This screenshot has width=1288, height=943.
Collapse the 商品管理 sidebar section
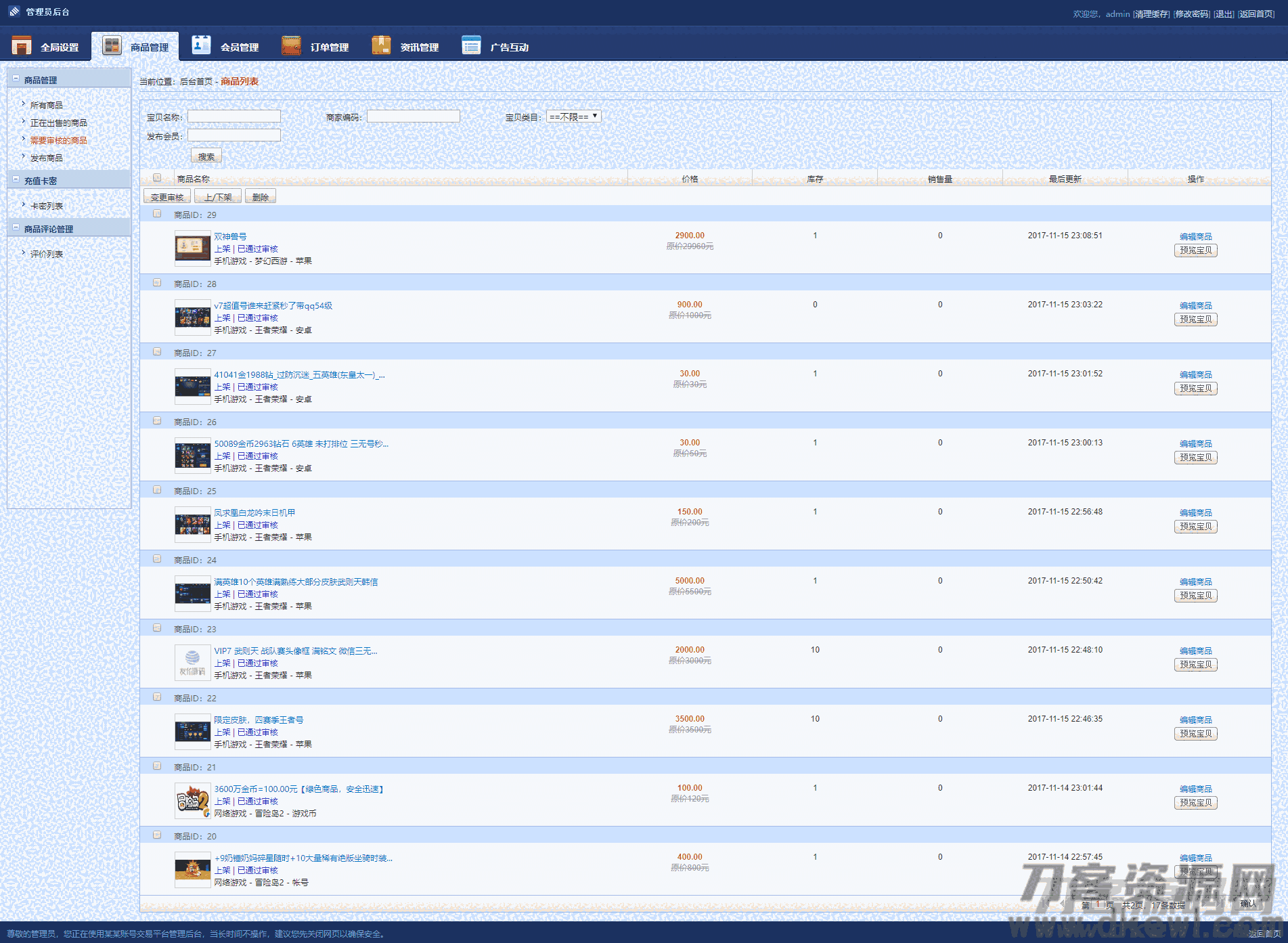(x=16, y=79)
